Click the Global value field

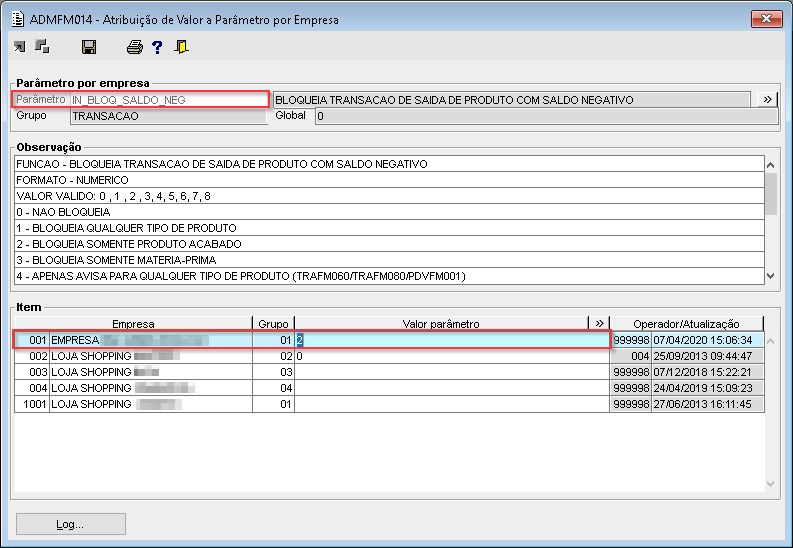(546, 116)
